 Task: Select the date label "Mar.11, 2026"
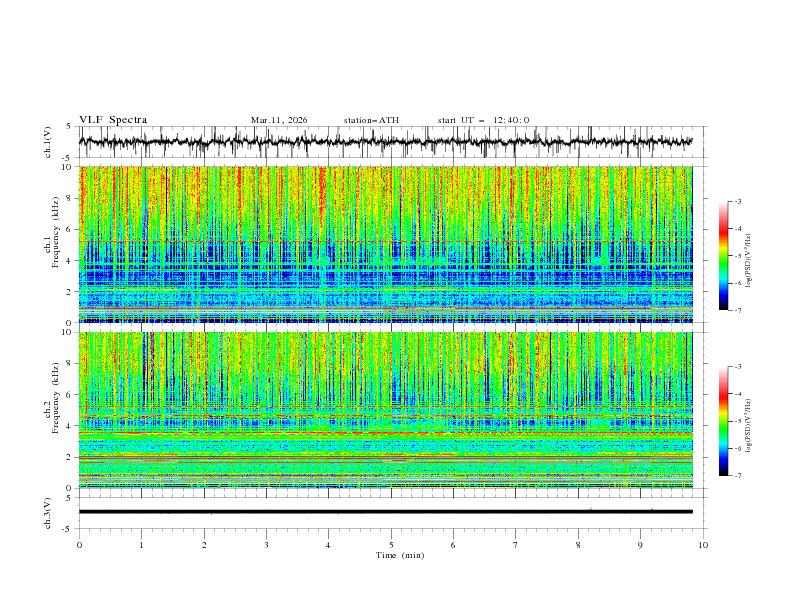coord(279,120)
